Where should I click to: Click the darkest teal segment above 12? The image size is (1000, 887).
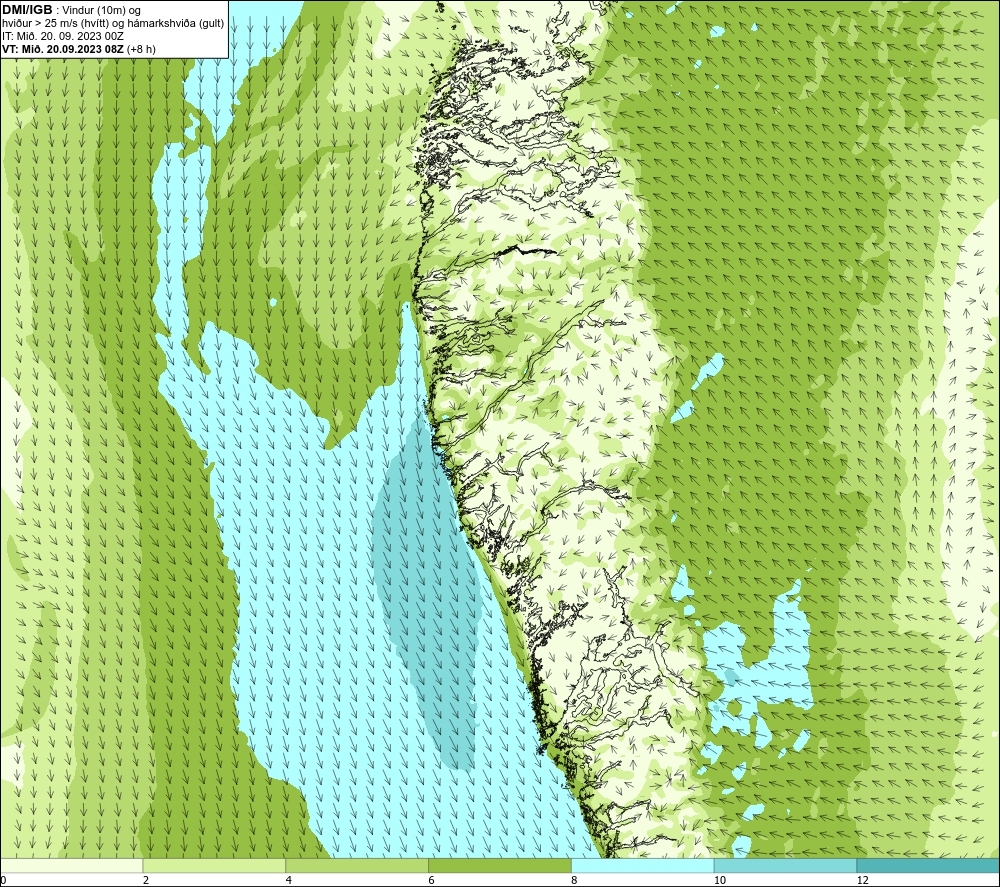(929, 865)
